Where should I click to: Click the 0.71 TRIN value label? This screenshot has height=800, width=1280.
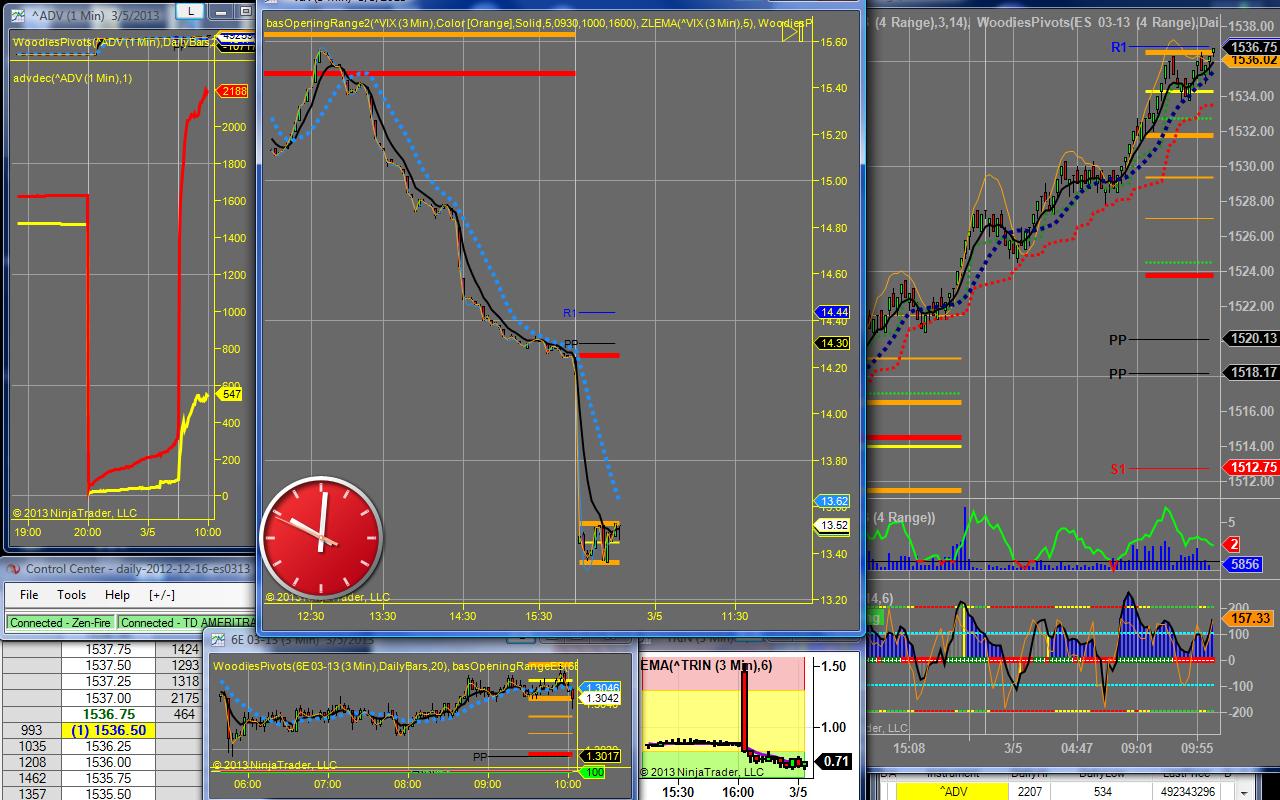click(835, 762)
